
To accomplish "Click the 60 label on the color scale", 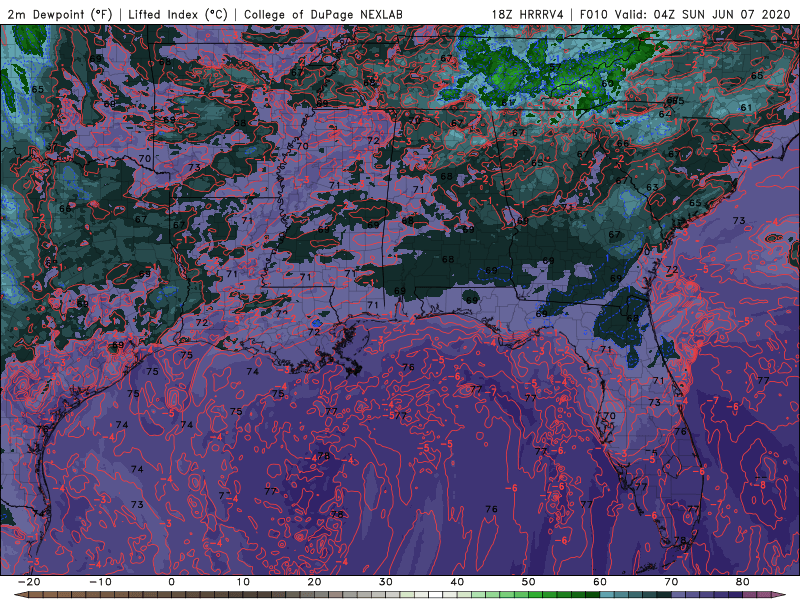I will click(x=600, y=582).
